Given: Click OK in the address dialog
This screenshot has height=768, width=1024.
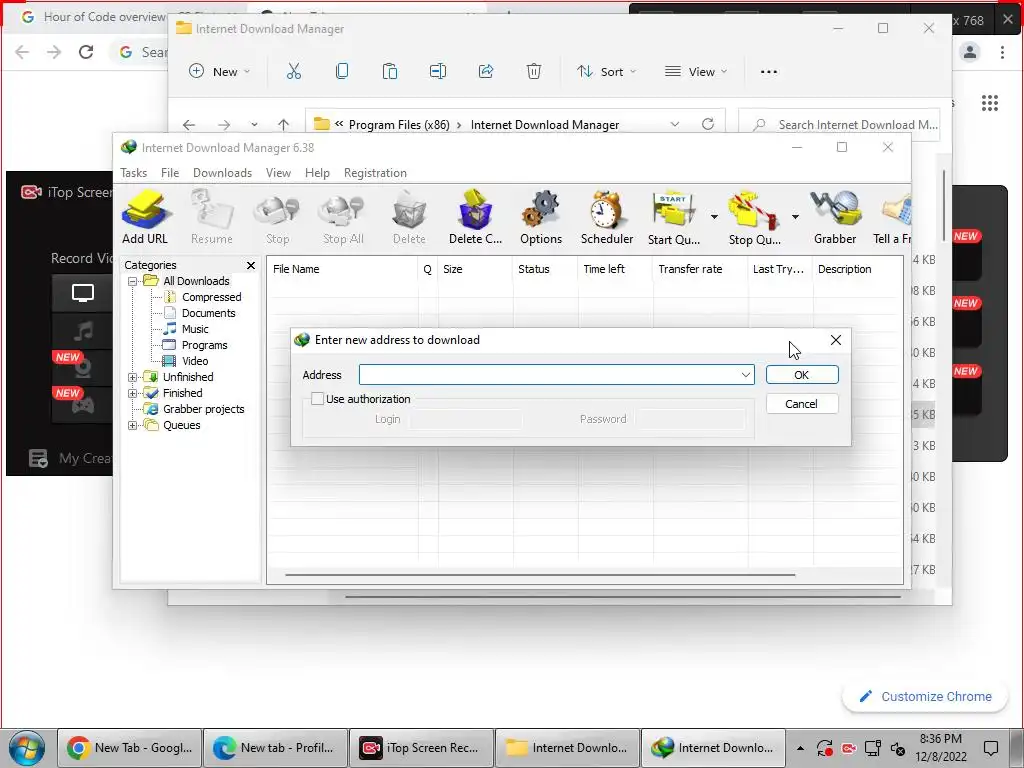Looking at the screenshot, I should tap(802, 375).
